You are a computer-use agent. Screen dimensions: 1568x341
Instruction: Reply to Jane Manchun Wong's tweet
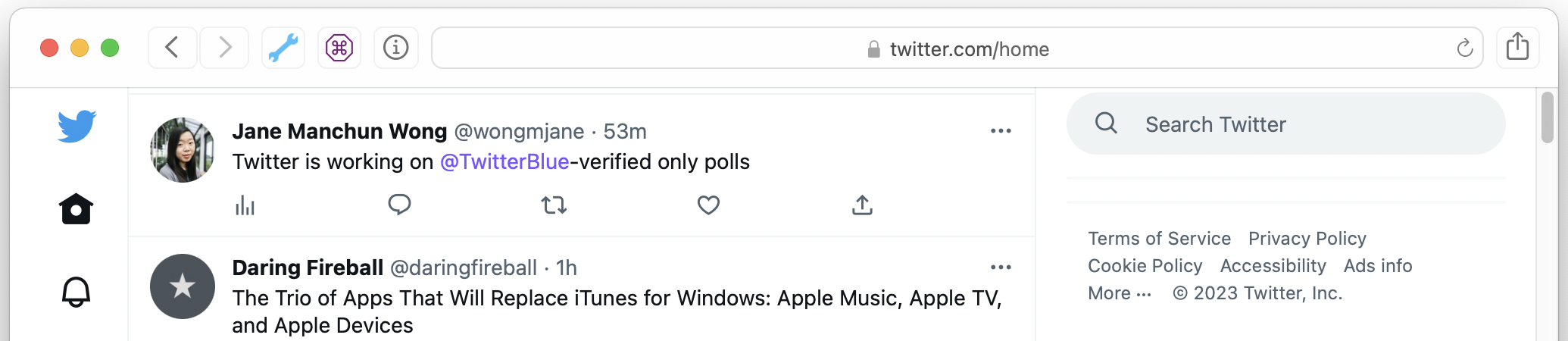coord(399,205)
